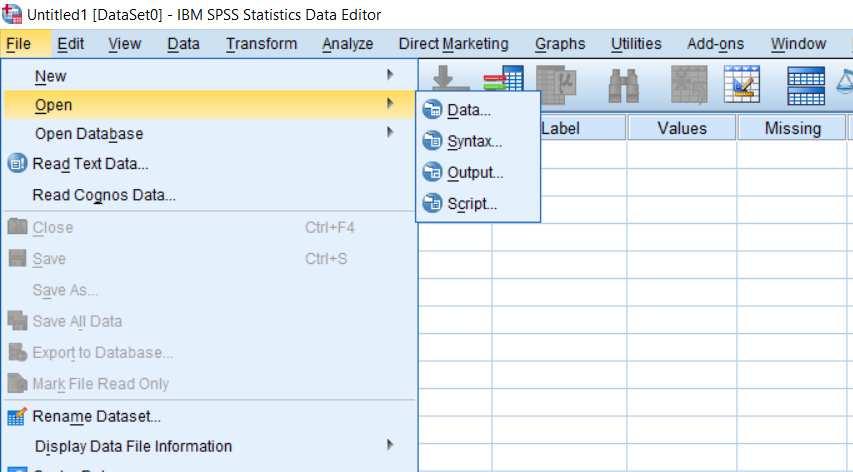Click the greyed-out Save As... entry

click(209, 290)
